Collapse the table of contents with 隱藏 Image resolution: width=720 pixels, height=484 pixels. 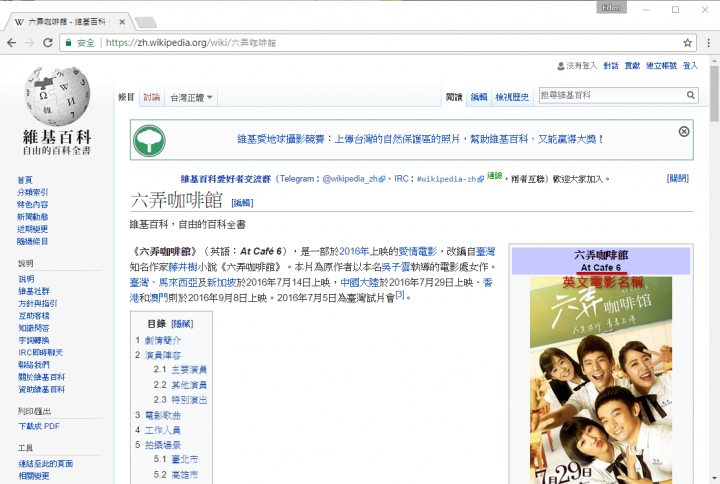182,324
